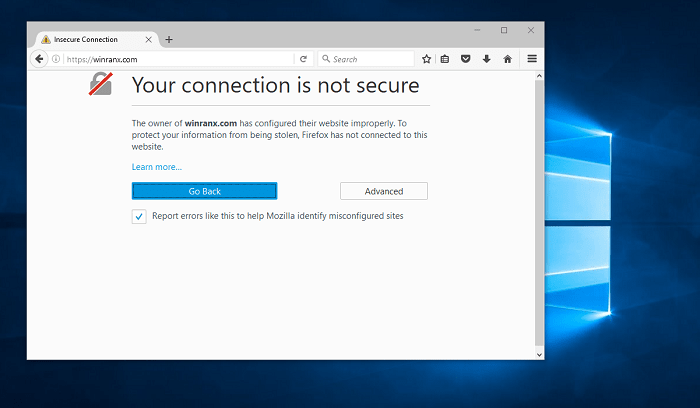700x408 pixels.
Task: Go to the home page icon
Action: coord(508,59)
